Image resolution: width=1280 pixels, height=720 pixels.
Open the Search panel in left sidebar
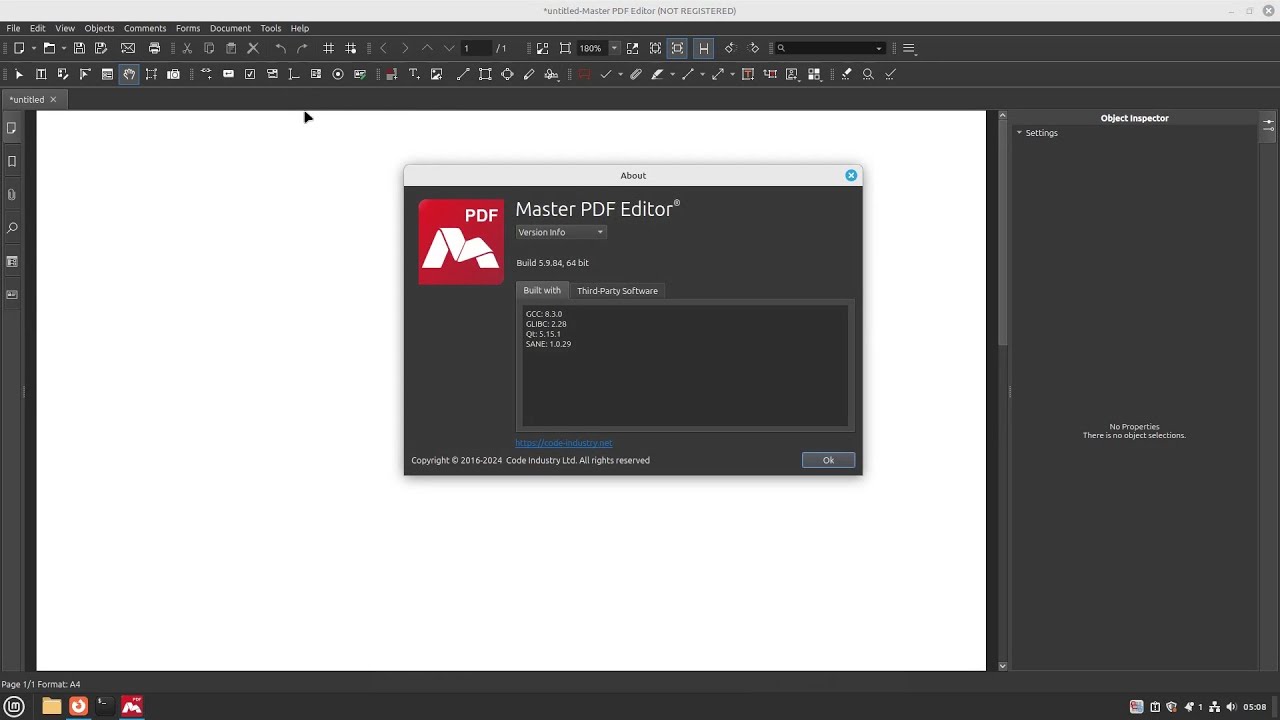point(12,228)
